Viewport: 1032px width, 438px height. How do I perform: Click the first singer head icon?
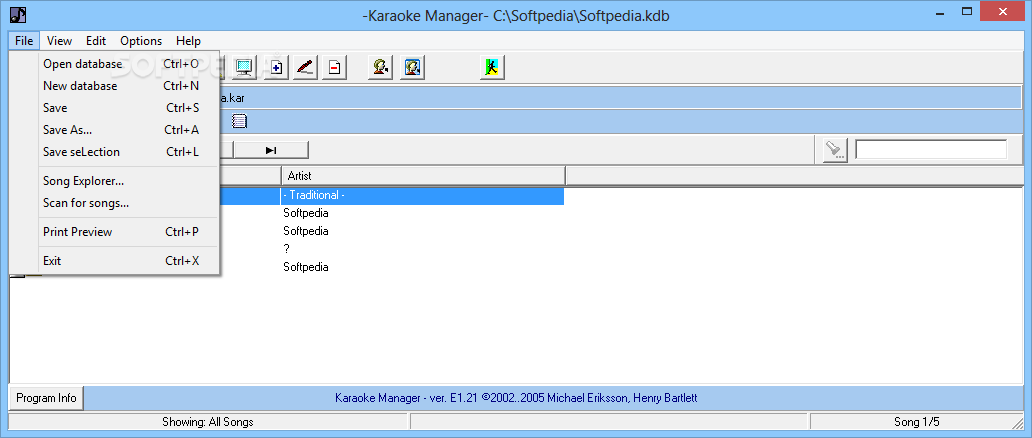(x=380, y=67)
